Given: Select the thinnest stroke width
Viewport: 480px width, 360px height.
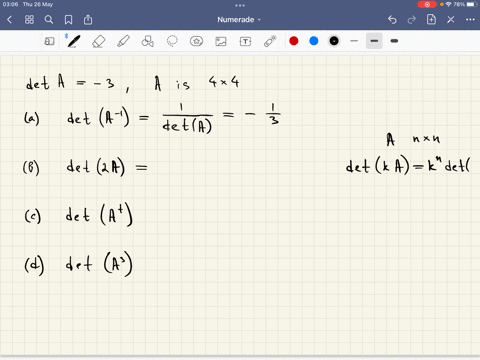Looking at the screenshot, I should coord(354,41).
